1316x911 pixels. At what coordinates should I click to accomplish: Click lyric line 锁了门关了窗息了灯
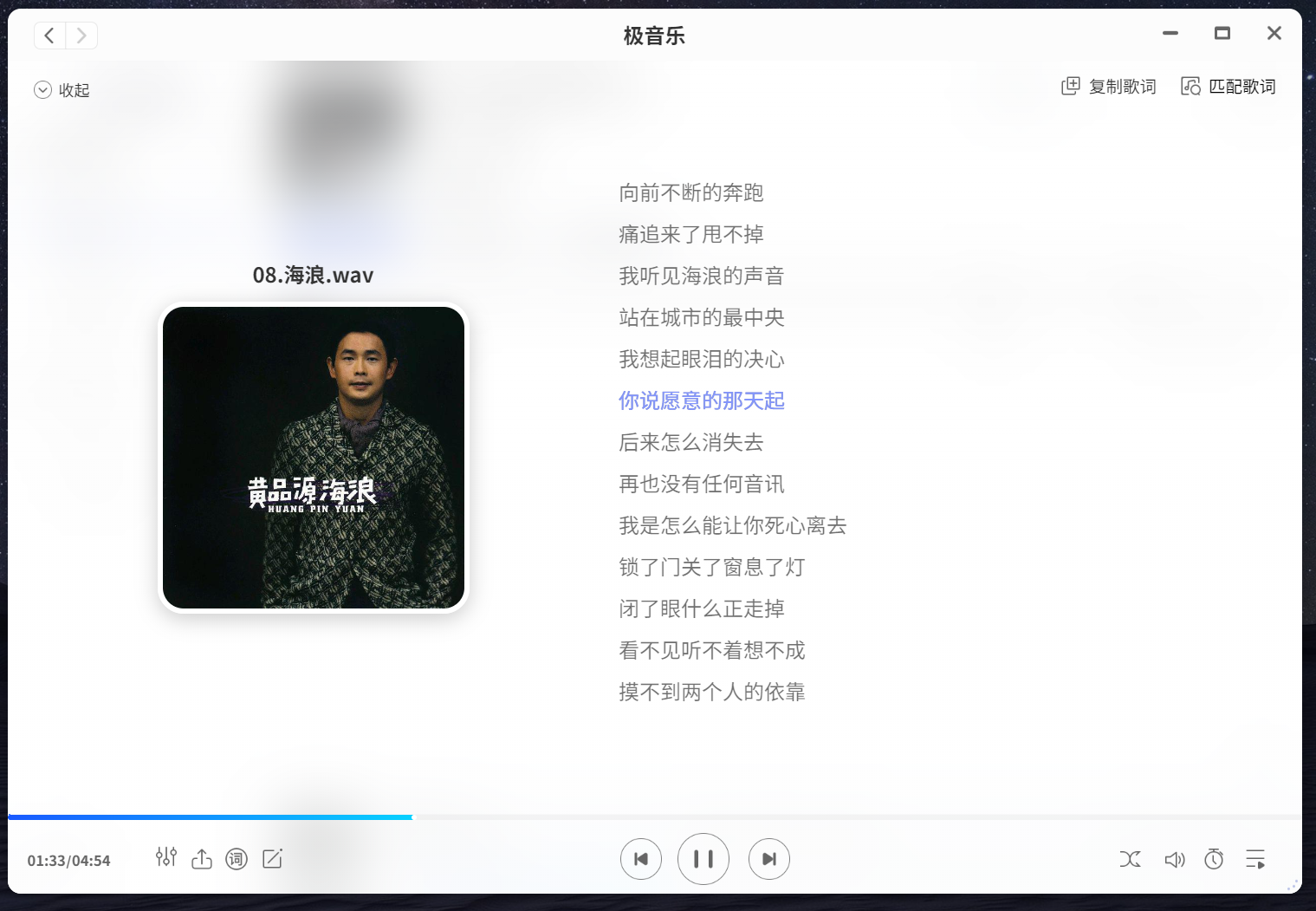click(x=712, y=567)
